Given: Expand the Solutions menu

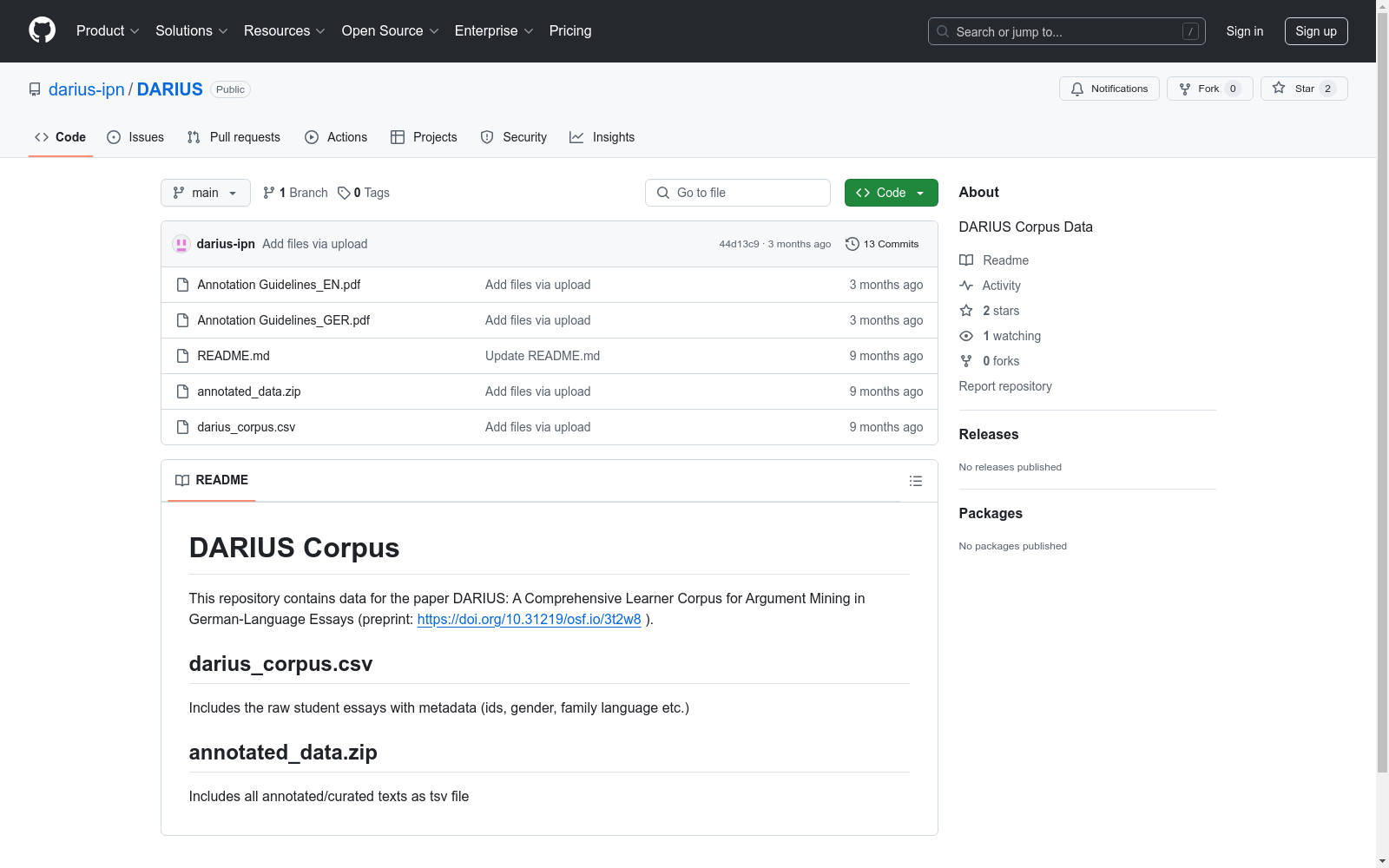Looking at the screenshot, I should point(192,30).
